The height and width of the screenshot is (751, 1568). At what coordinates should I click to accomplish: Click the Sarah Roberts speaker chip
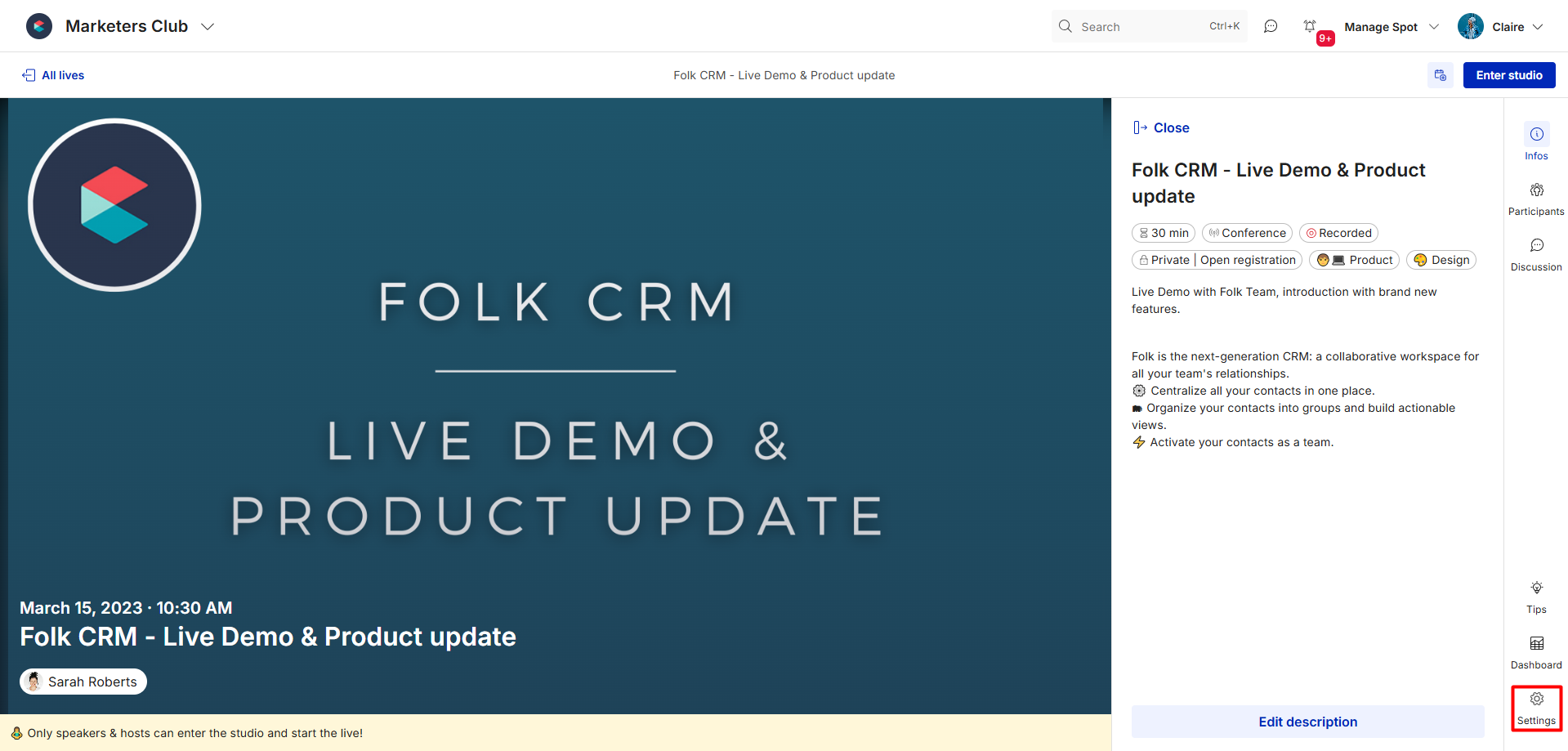[83, 682]
